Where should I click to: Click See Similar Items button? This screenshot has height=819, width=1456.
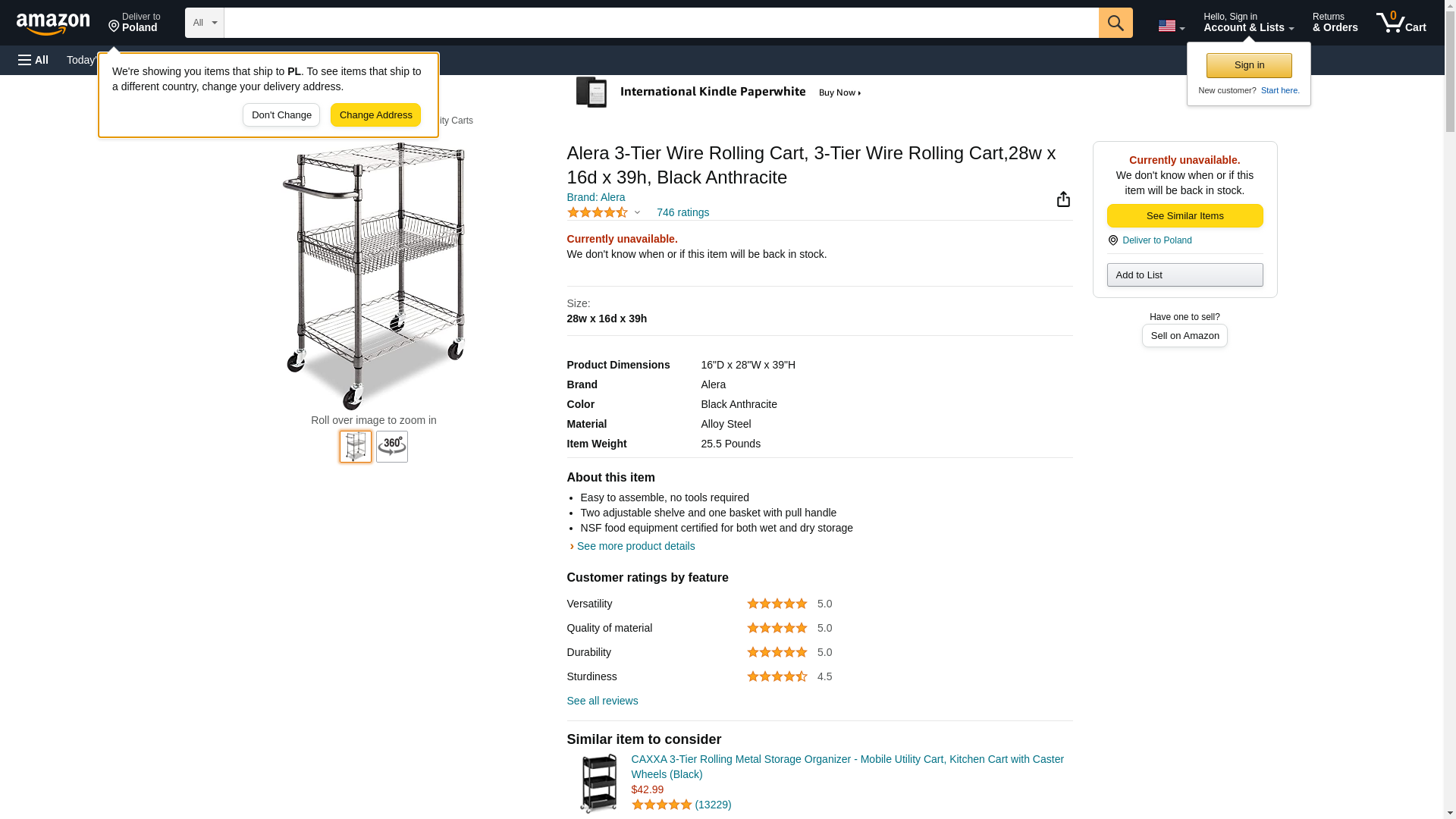tap(1185, 216)
